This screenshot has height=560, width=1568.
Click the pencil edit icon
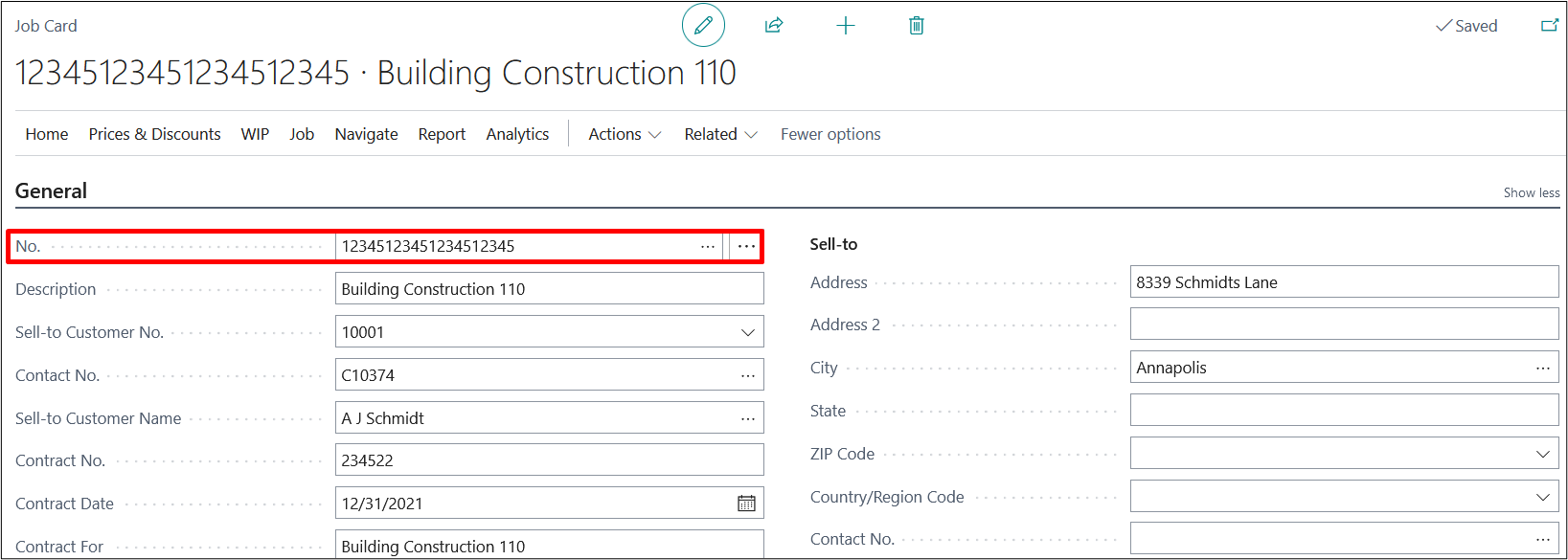[703, 26]
